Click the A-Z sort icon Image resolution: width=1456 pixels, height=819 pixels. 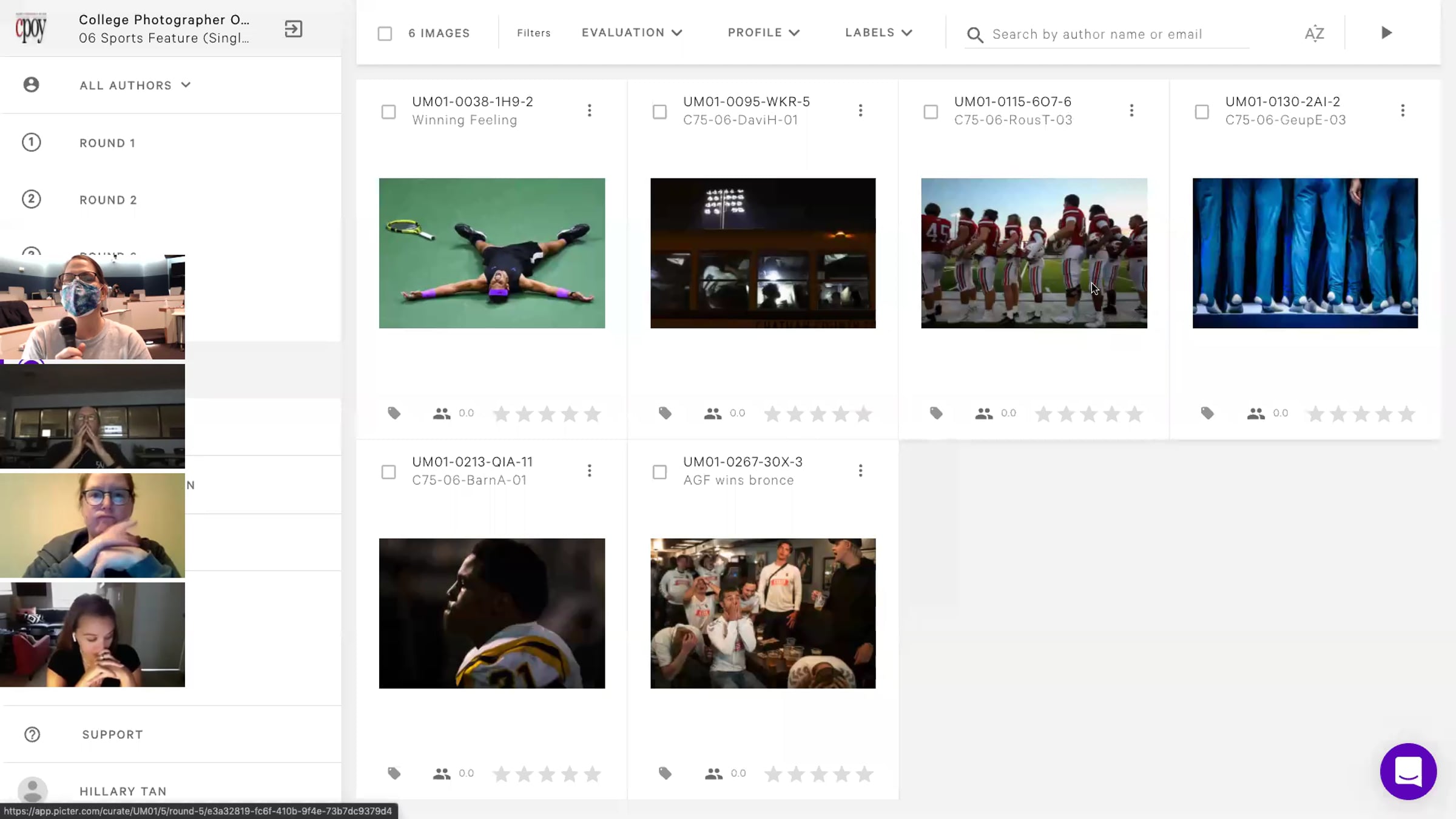1314,33
